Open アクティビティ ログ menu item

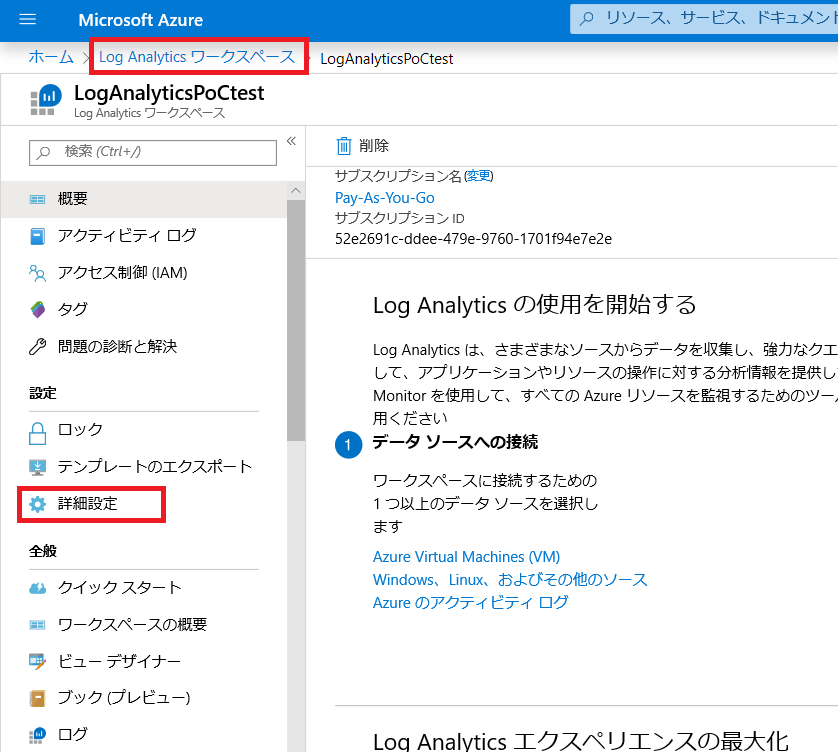(x=144, y=236)
